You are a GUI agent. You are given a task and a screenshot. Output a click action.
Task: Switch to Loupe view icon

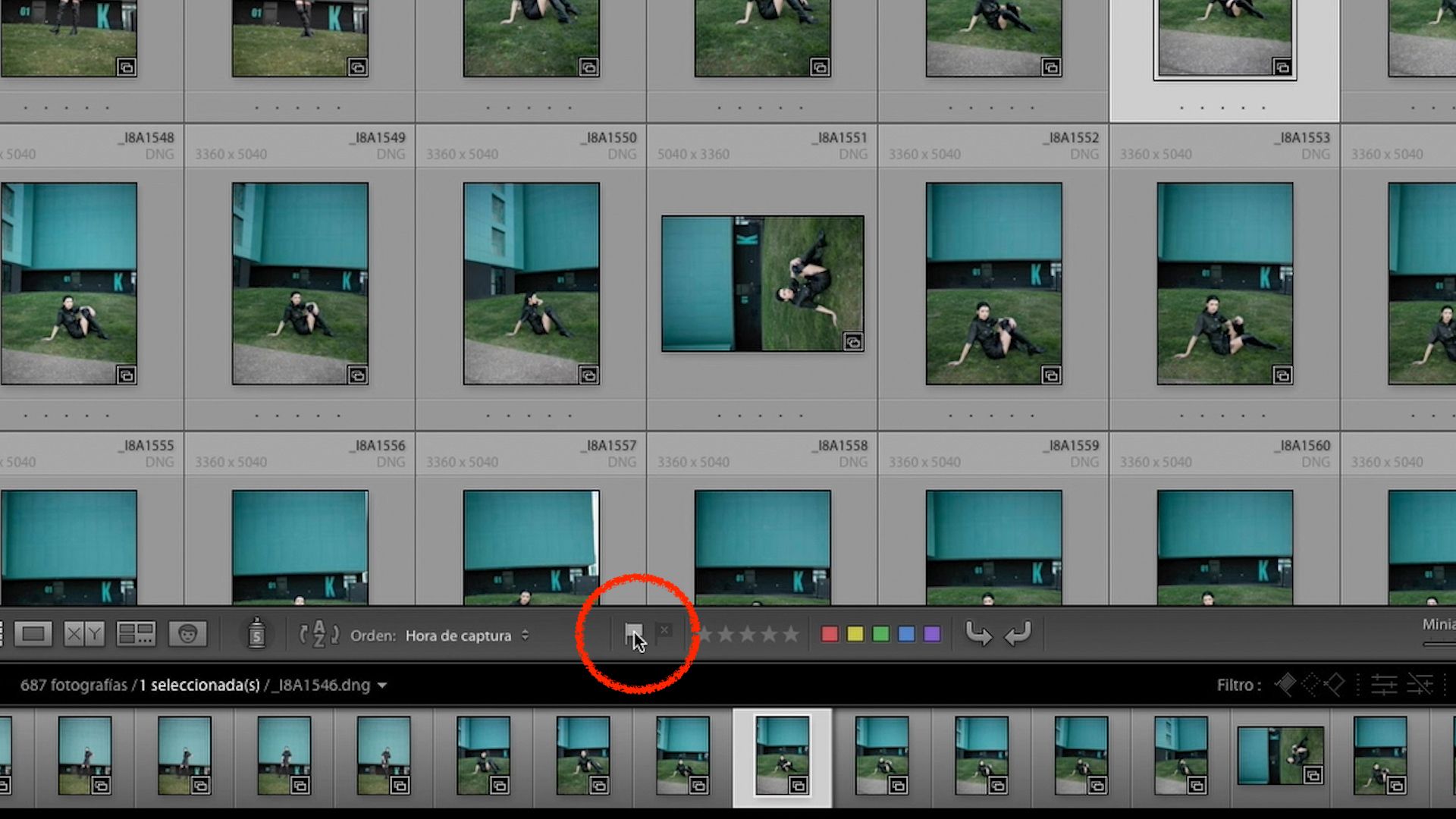33,634
